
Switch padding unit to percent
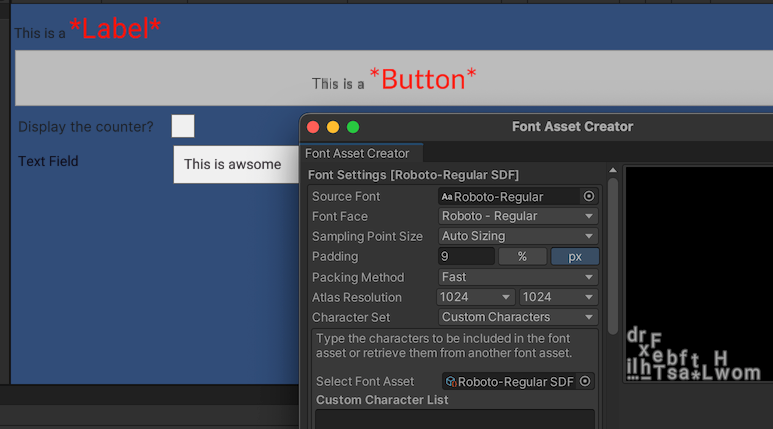click(x=522, y=257)
